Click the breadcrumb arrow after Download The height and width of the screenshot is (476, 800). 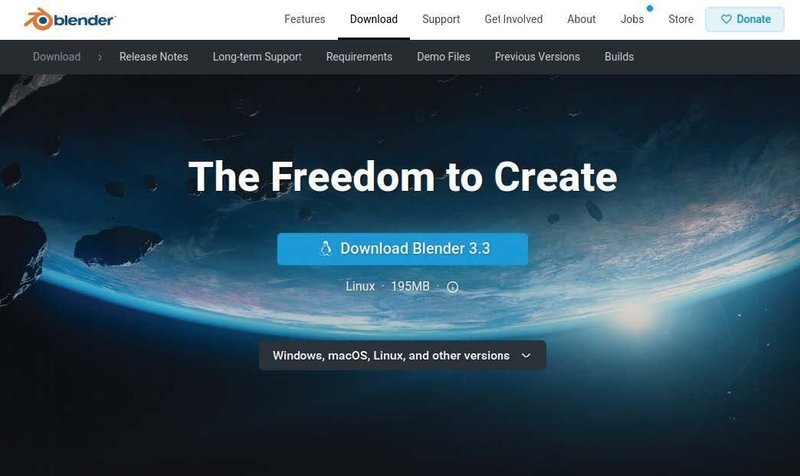100,57
